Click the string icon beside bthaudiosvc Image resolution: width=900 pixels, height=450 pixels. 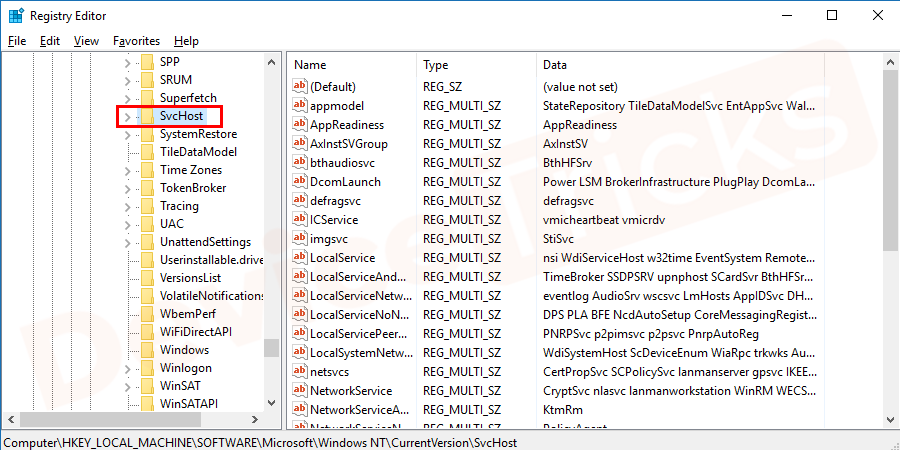coord(300,162)
